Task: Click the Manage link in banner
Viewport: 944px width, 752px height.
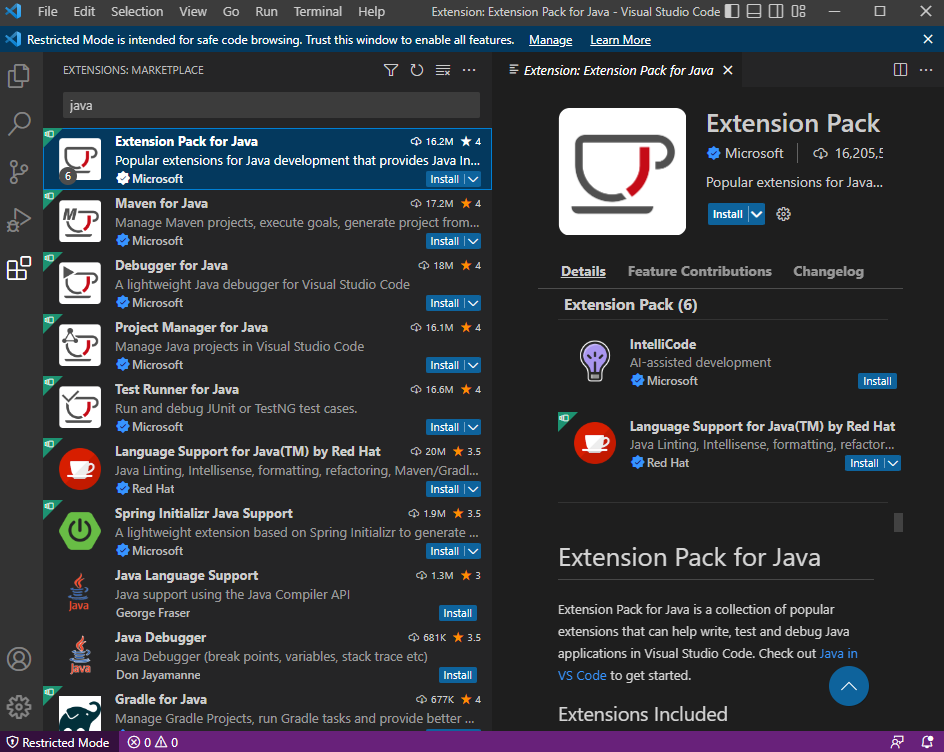Action: (x=550, y=40)
